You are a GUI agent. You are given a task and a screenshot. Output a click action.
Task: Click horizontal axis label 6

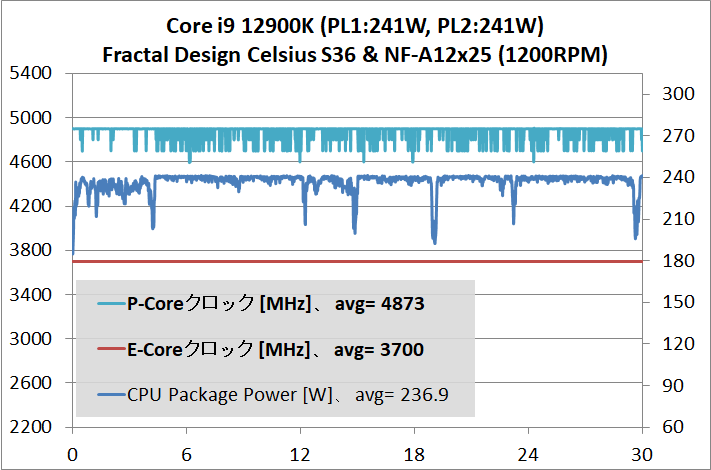(x=186, y=455)
